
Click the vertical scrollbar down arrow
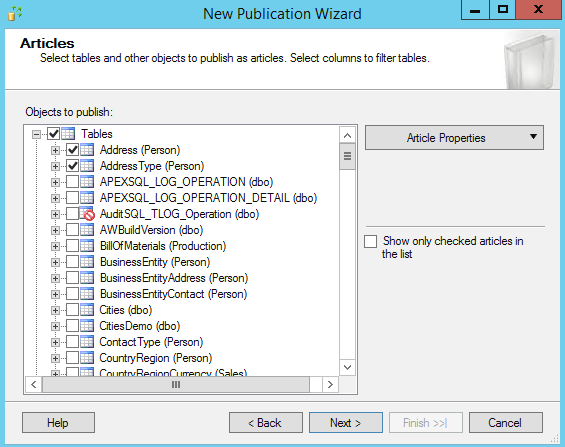coord(347,367)
